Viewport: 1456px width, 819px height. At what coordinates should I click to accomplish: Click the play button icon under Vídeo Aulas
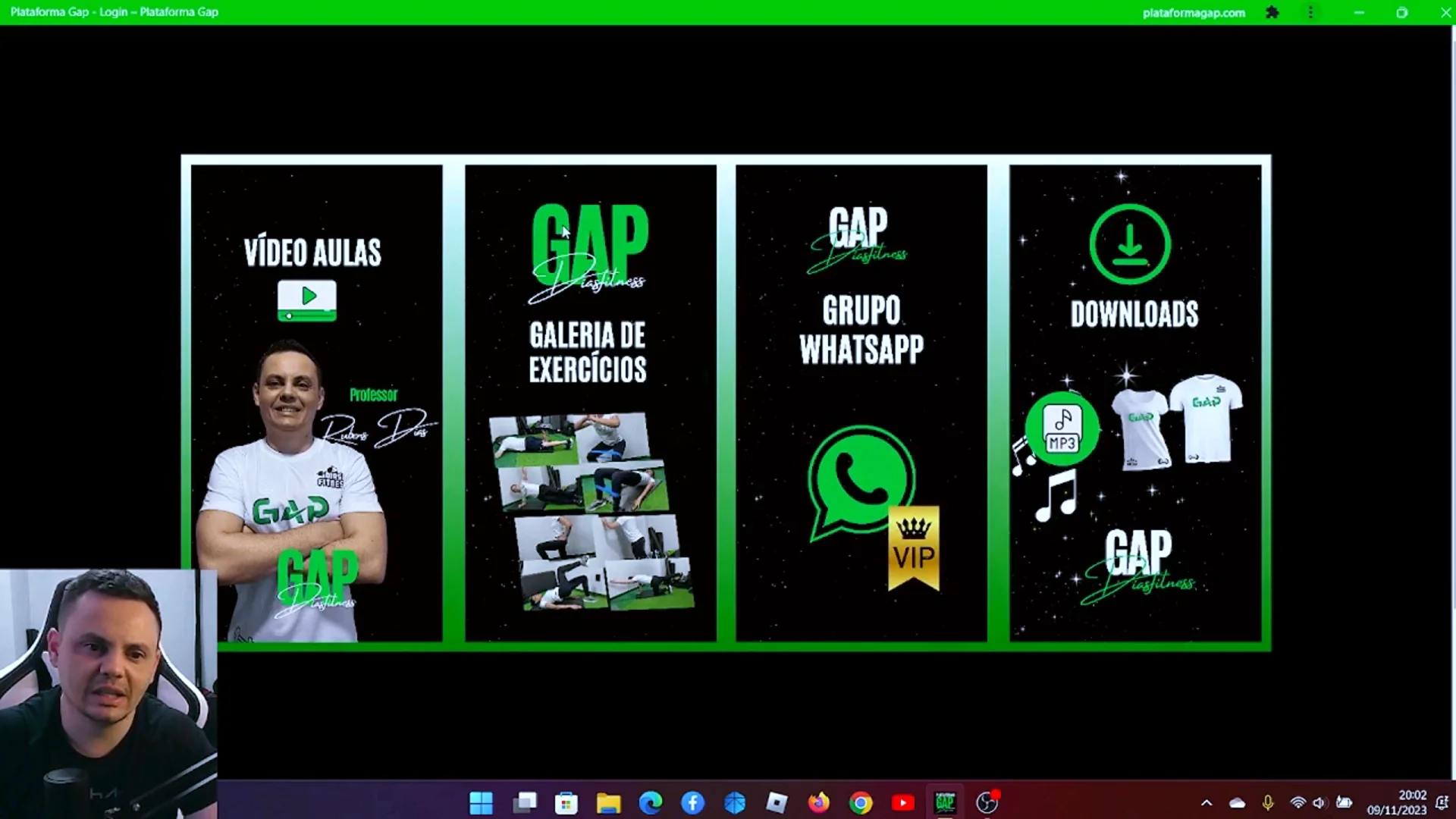(x=306, y=300)
